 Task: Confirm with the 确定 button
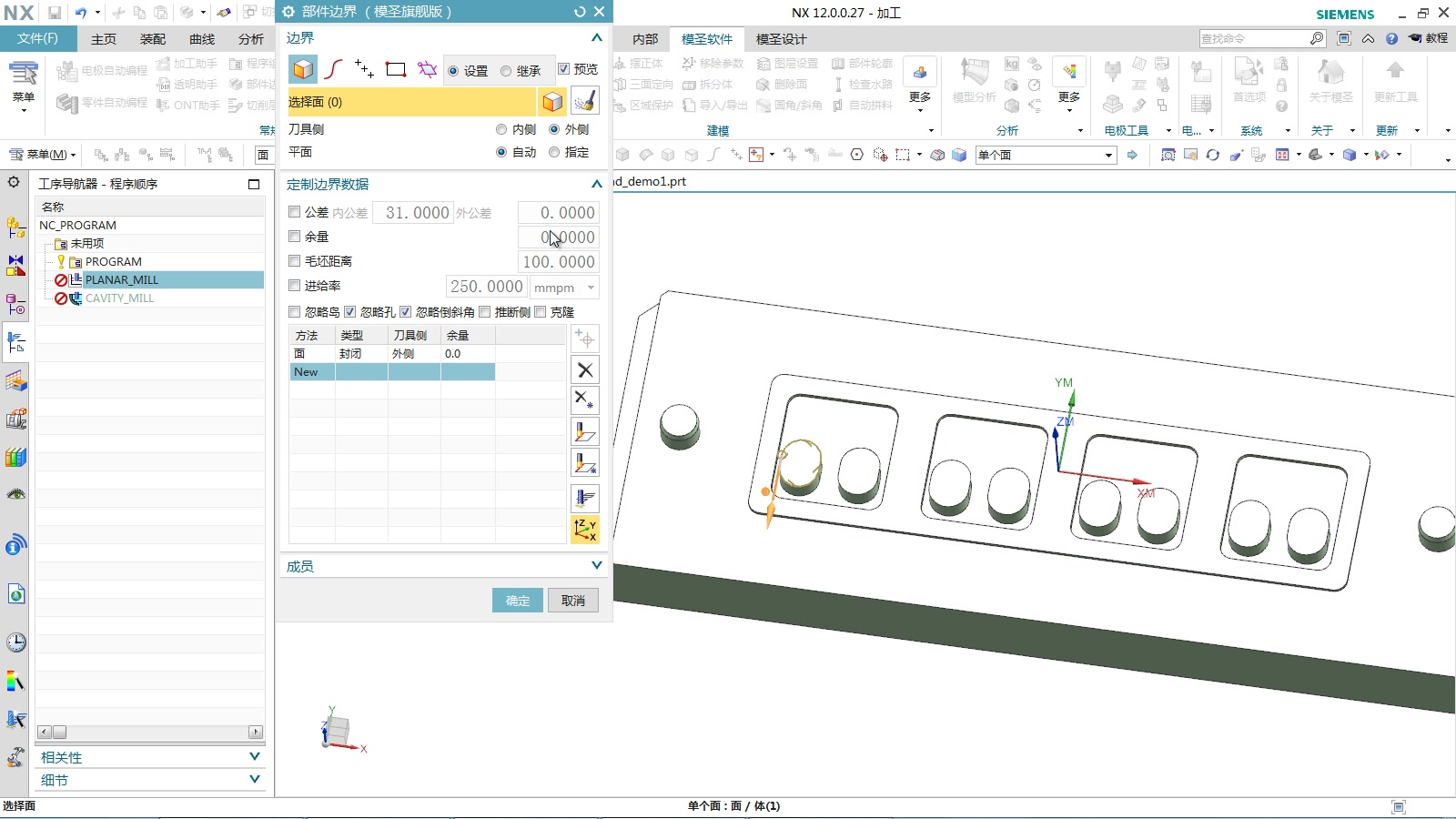[x=518, y=601]
